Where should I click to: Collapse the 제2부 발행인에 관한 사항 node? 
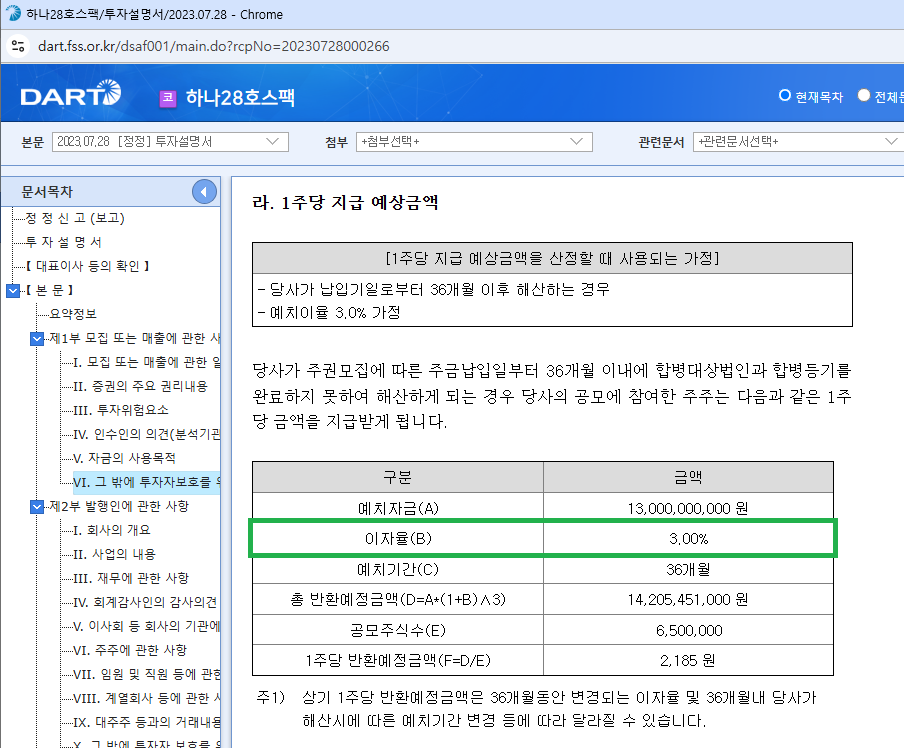[x=37, y=506]
